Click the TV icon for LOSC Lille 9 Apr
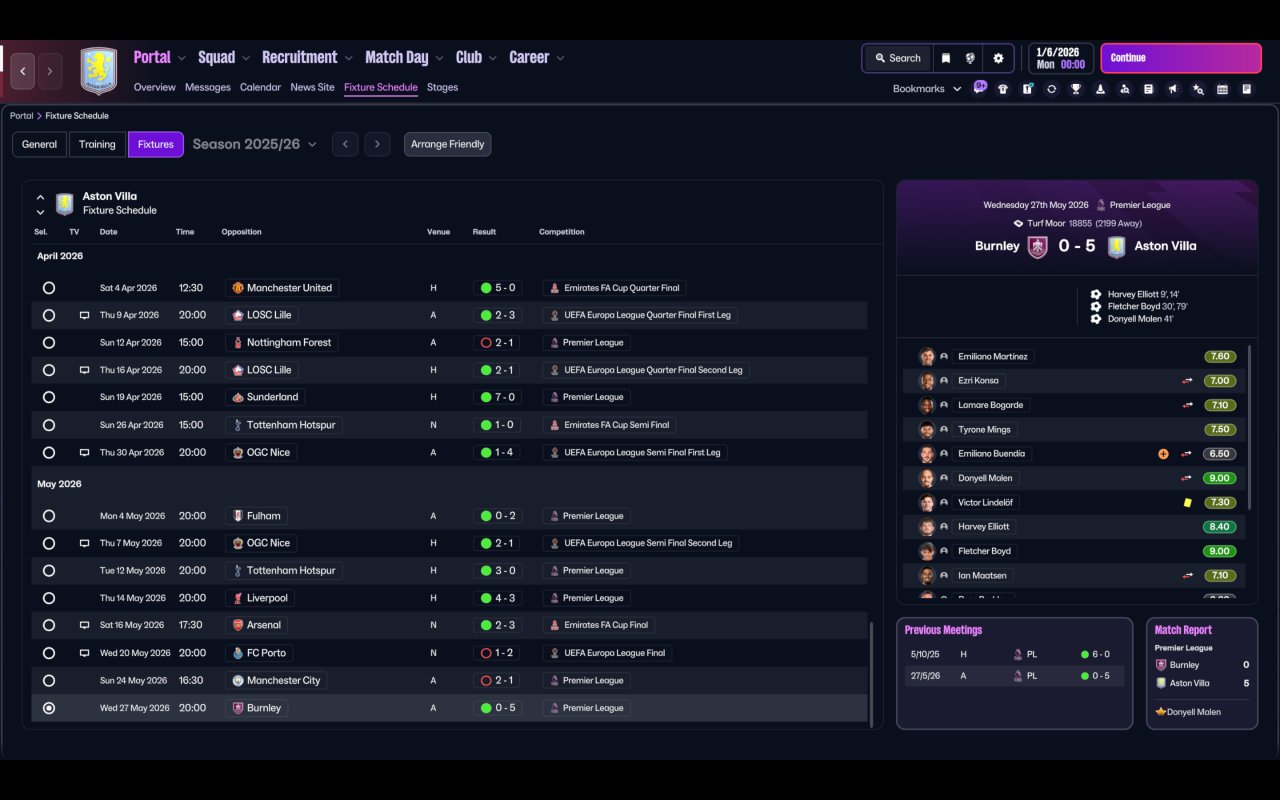Viewport: 1280px width, 800px height. pyautogui.click(x=85, y=315)
